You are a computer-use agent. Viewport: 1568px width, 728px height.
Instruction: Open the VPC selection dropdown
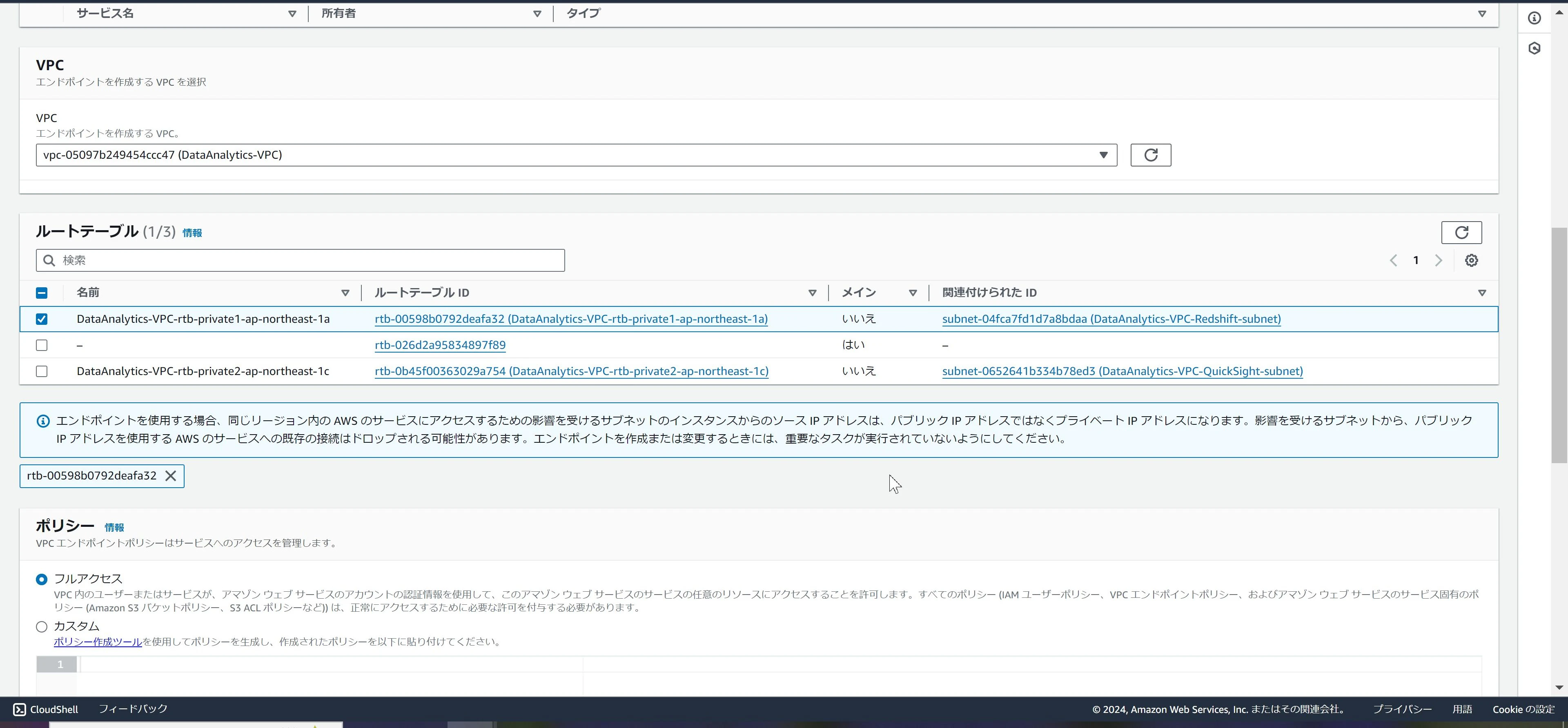(x=577, y=155)
